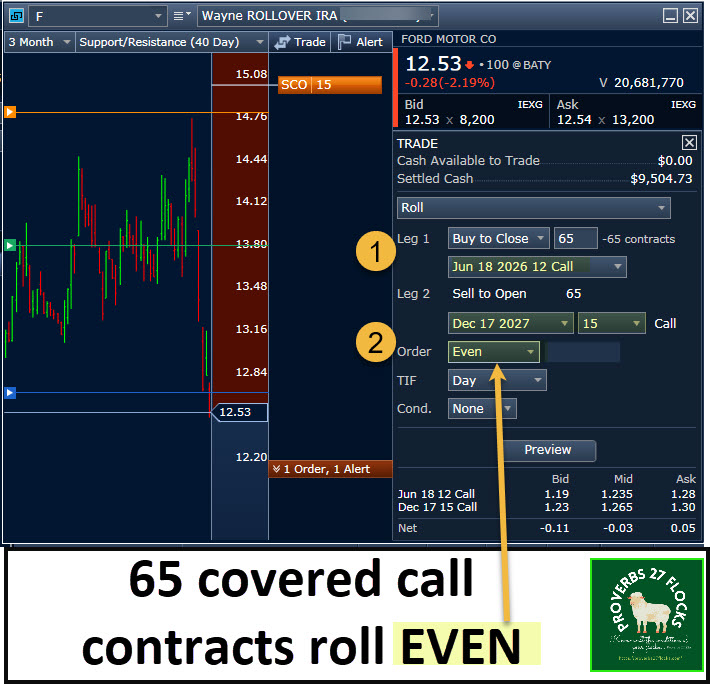Open the 3 Month timeframe dropdown
710x684 pixels.
click(39, 42)
